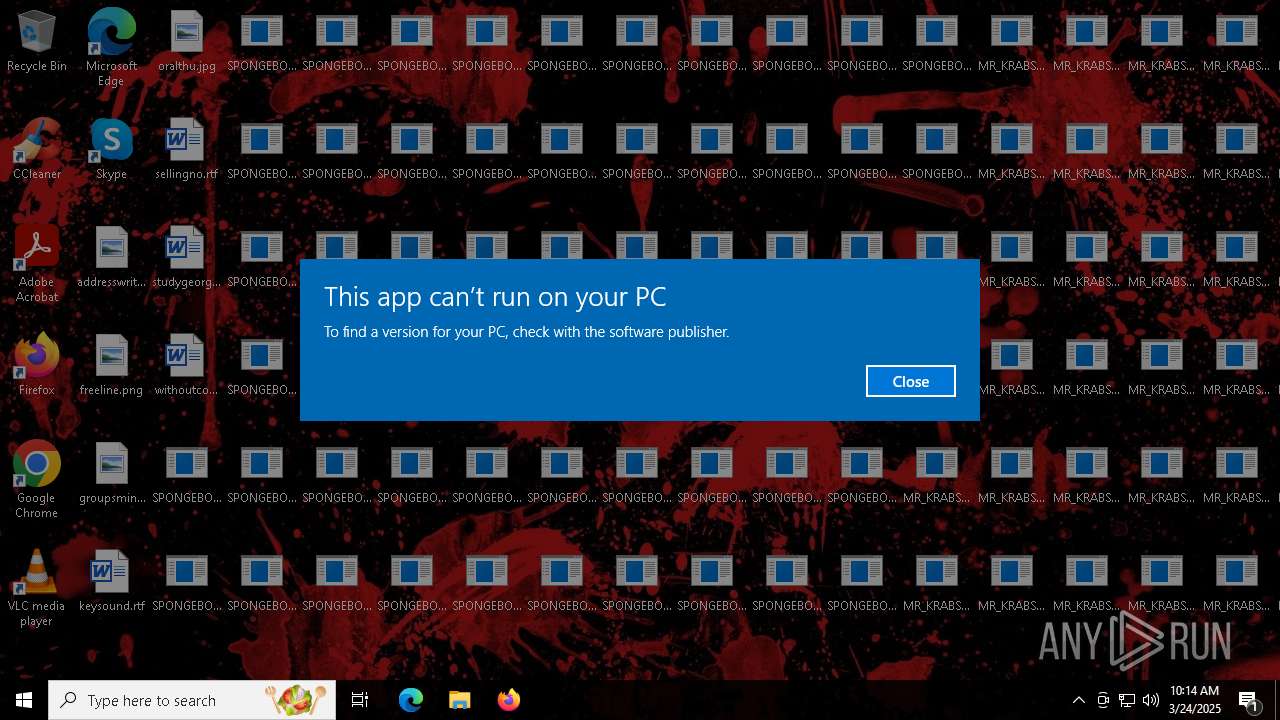The image size is (1280, 720).
Task: Open the Action Center notifications icon
Action: tap(1249, 700)
